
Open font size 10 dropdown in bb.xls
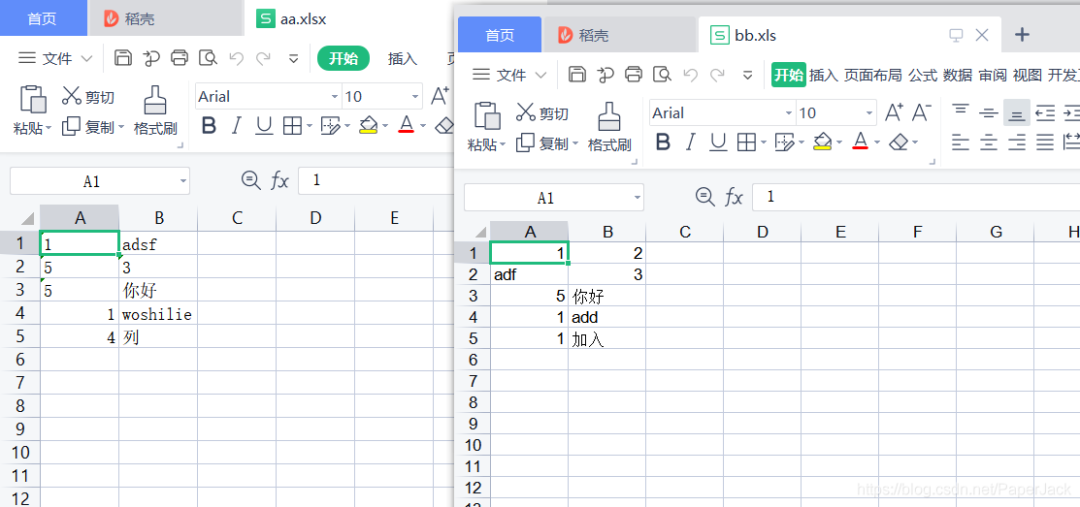869,113
